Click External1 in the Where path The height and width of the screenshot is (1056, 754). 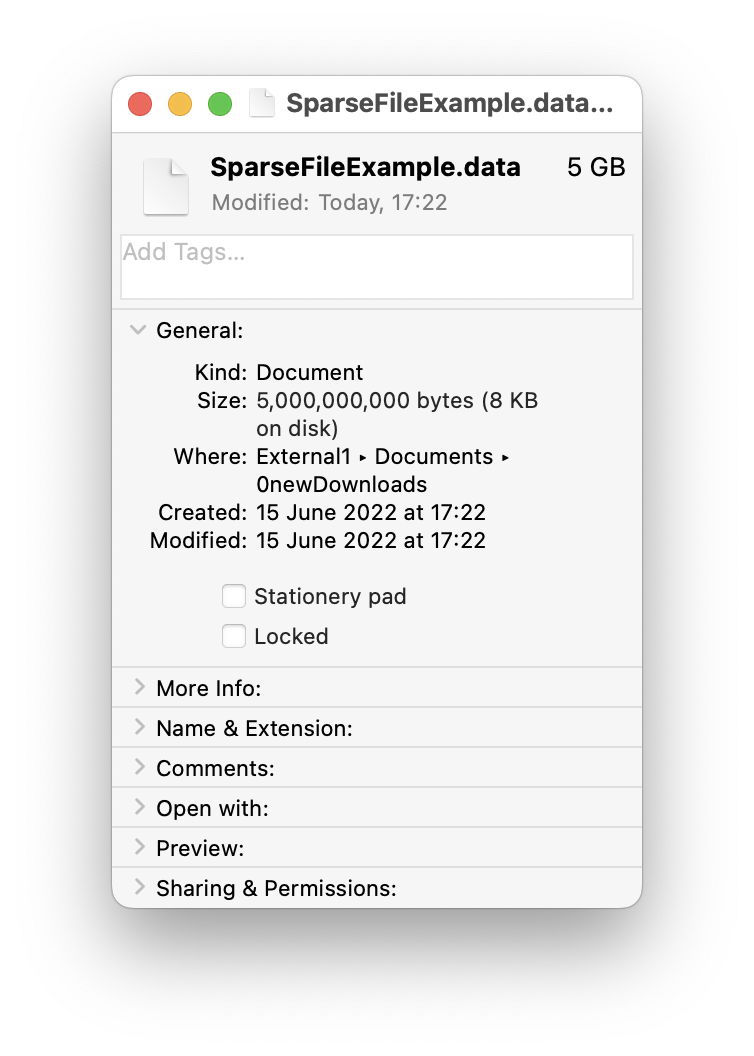(x=302, y=456)
